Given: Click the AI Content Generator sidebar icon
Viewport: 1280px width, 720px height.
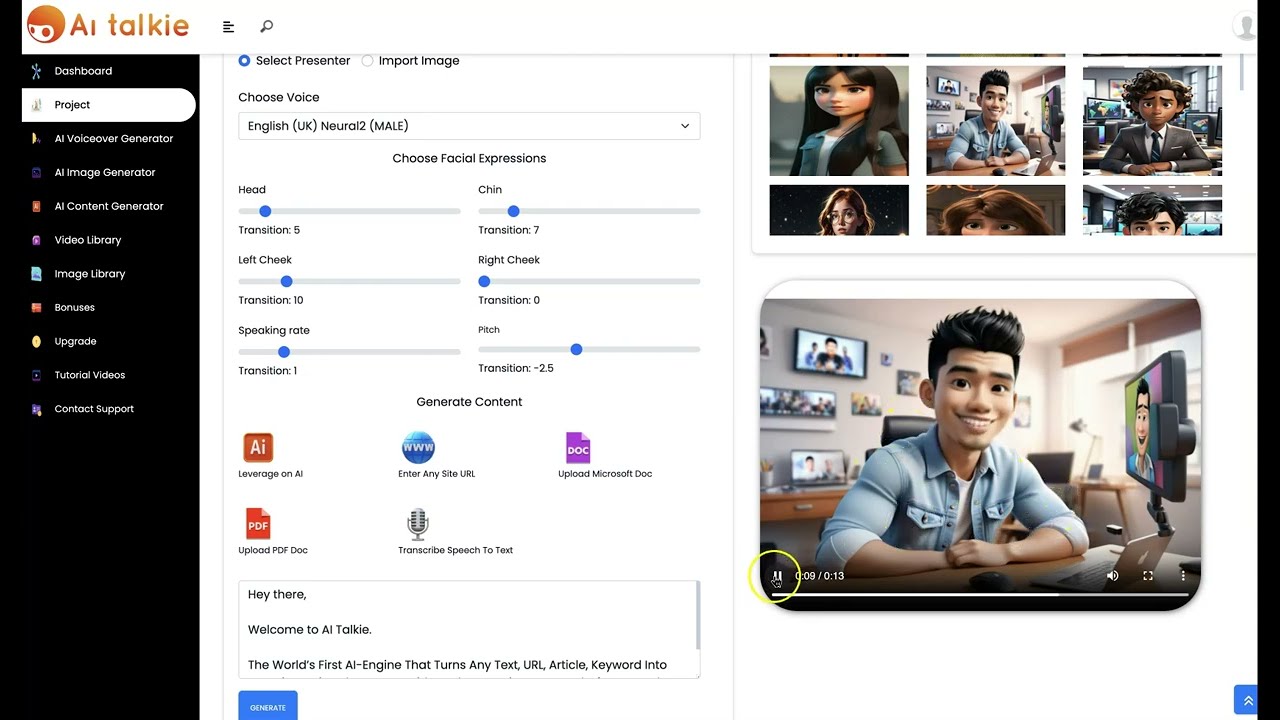Looking at the screenshot, I should [36, 206].
